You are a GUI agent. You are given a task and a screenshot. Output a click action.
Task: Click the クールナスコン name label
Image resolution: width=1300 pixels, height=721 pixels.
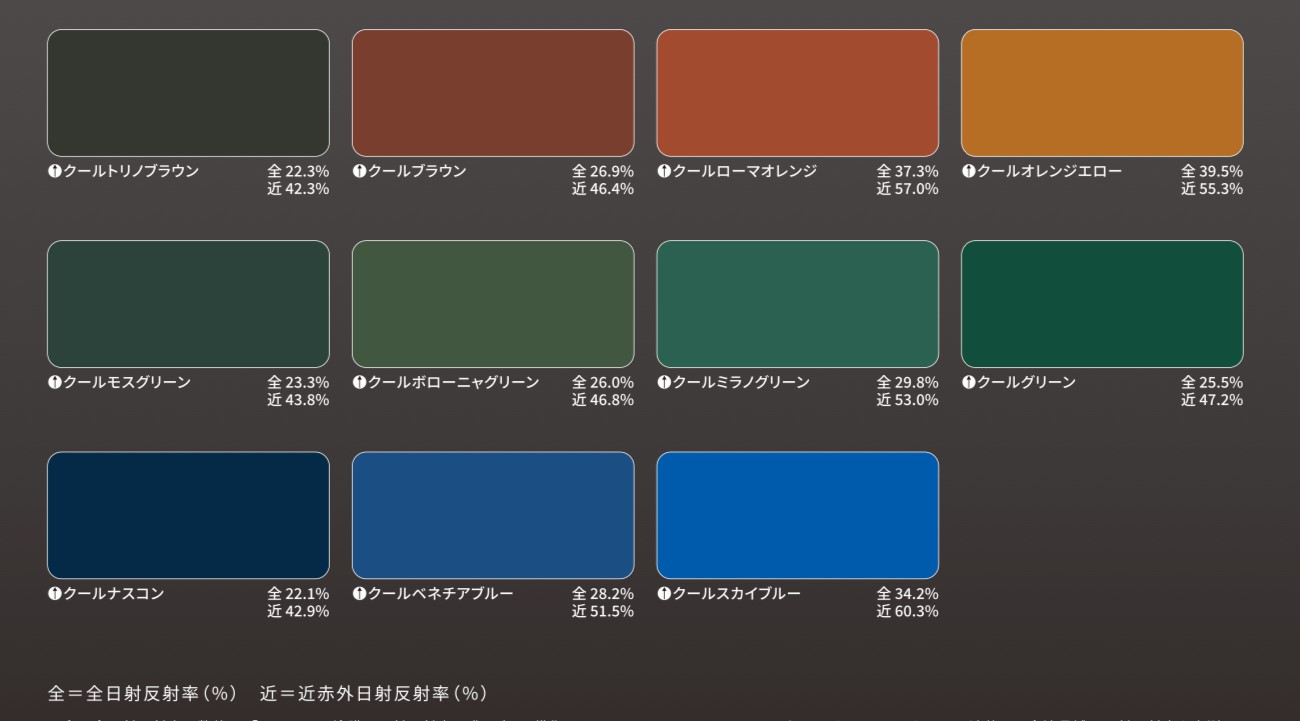[113, 594]
